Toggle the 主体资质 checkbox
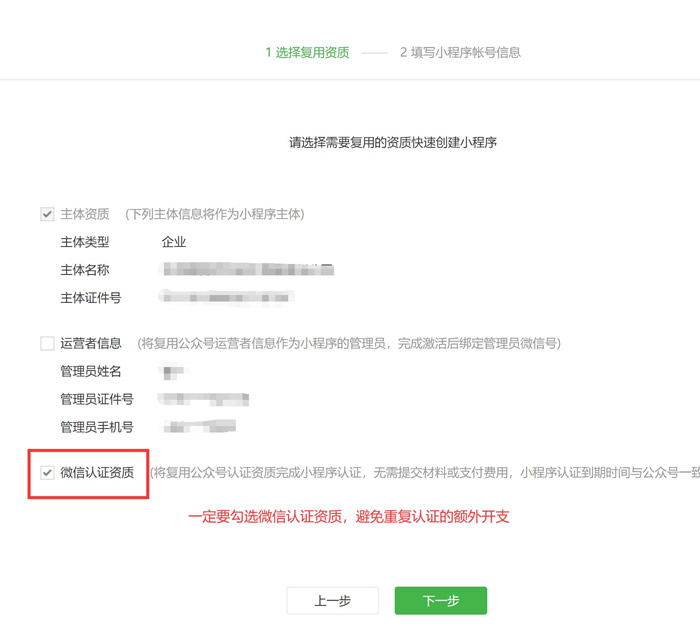The width and height of the screenshot is (700, 628). 47,214
